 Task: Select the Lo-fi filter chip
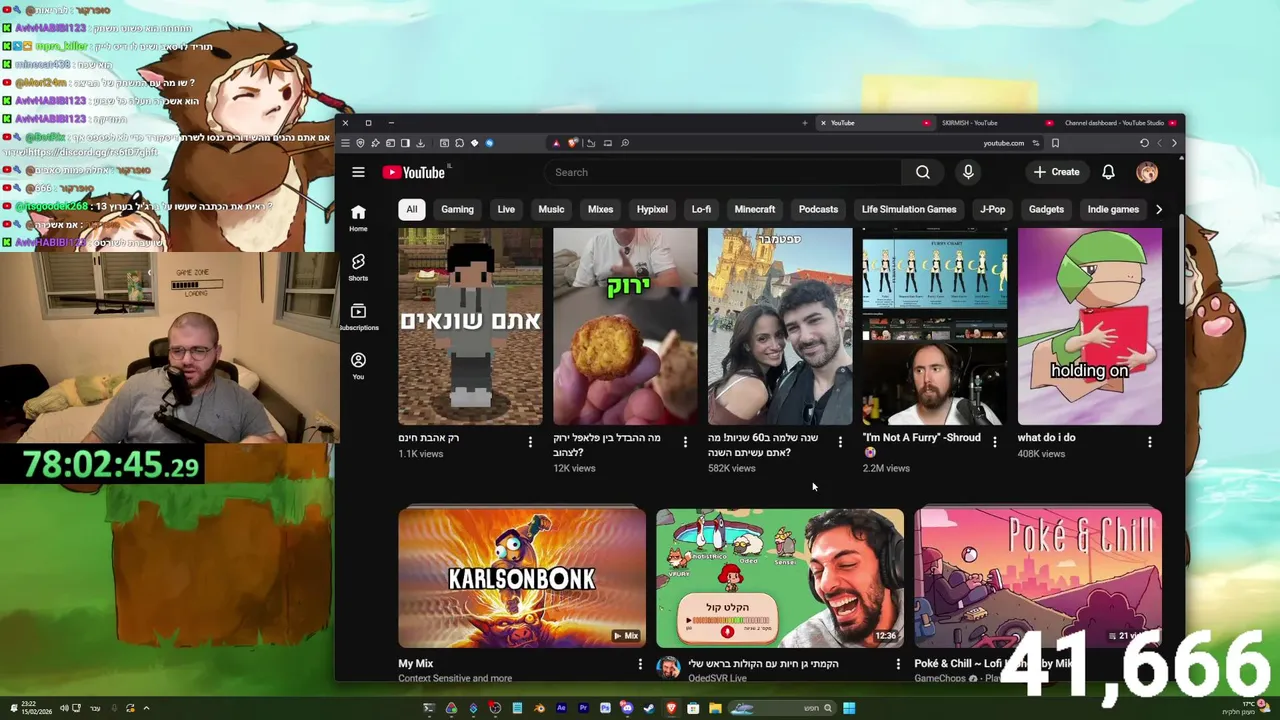(x=701, y=209)
